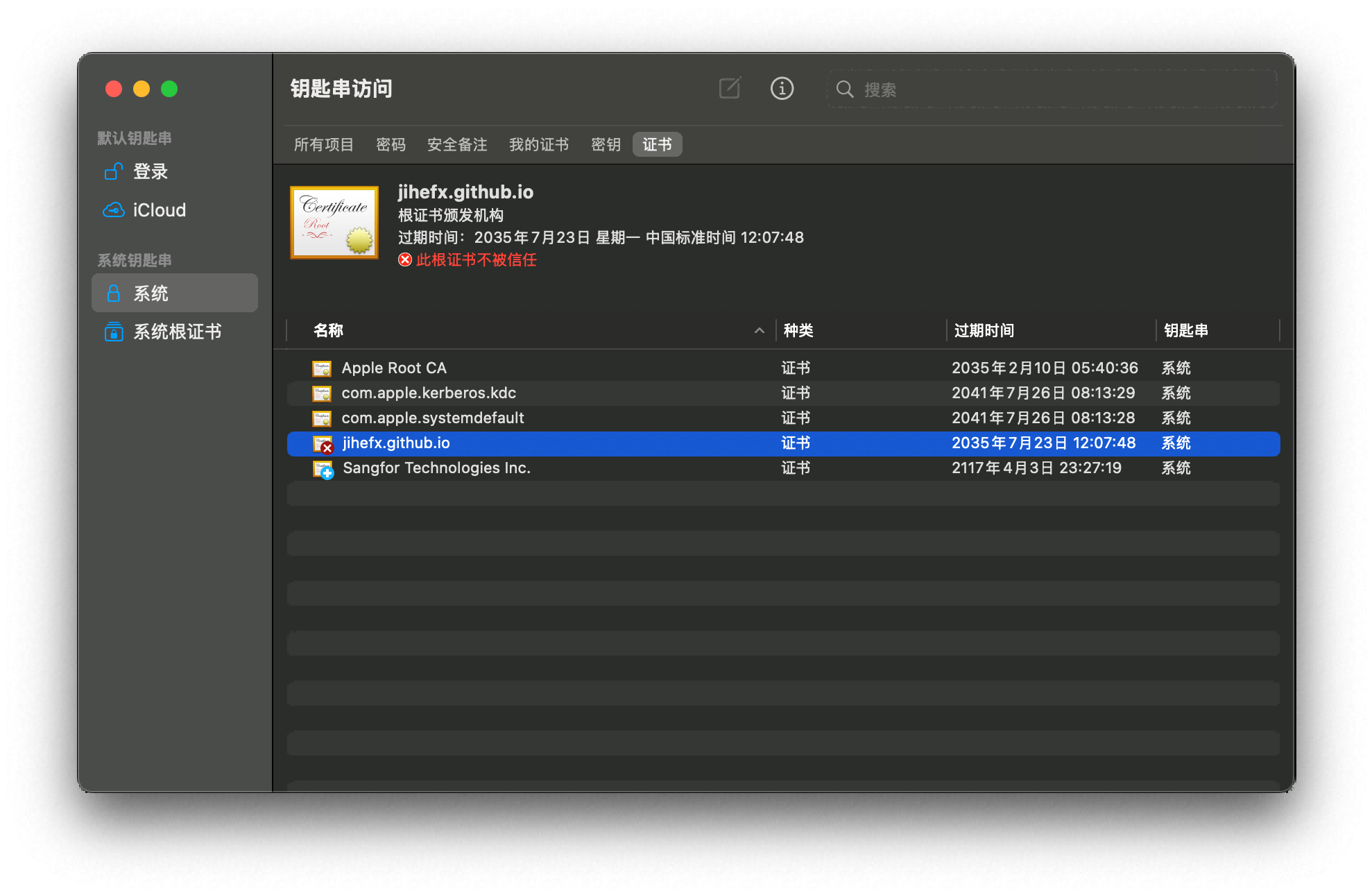This screenshot has height=895, width=1372.
Task: Switch to the 我的证书 tab
Action: coord(538,145)
